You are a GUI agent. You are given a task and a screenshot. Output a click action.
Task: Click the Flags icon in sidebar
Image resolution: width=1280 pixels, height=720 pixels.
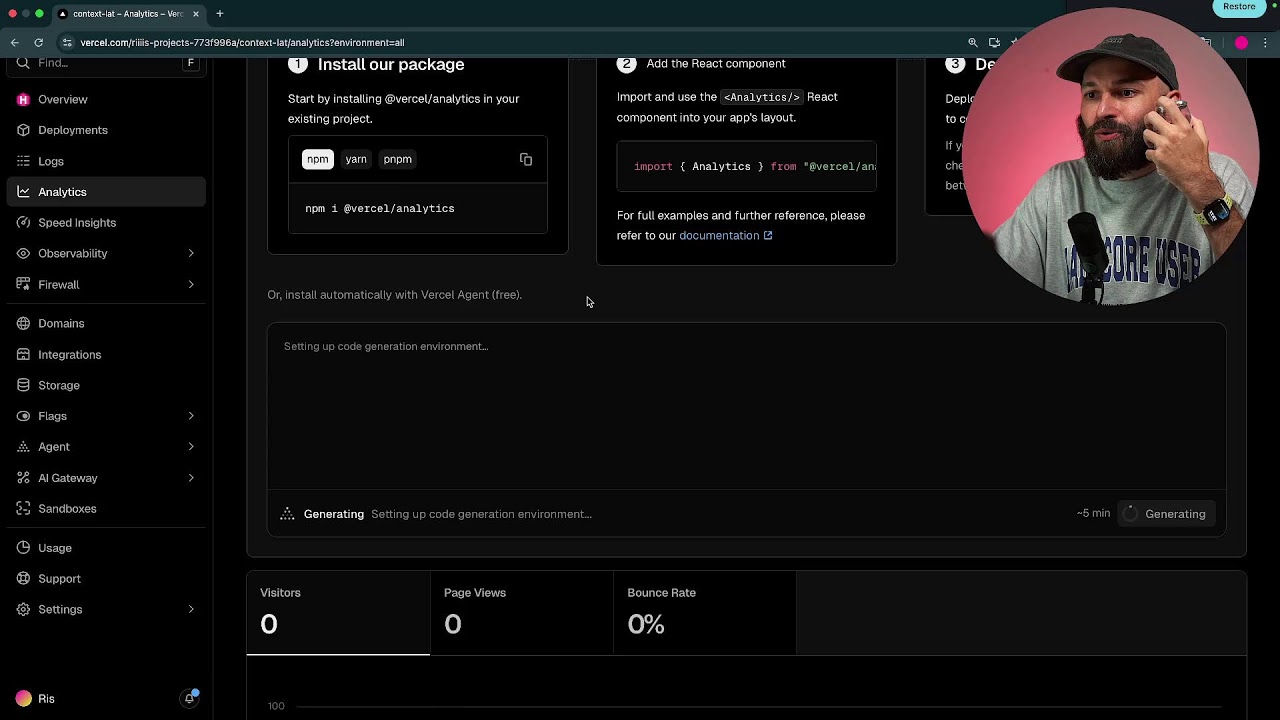pos(23,416)
